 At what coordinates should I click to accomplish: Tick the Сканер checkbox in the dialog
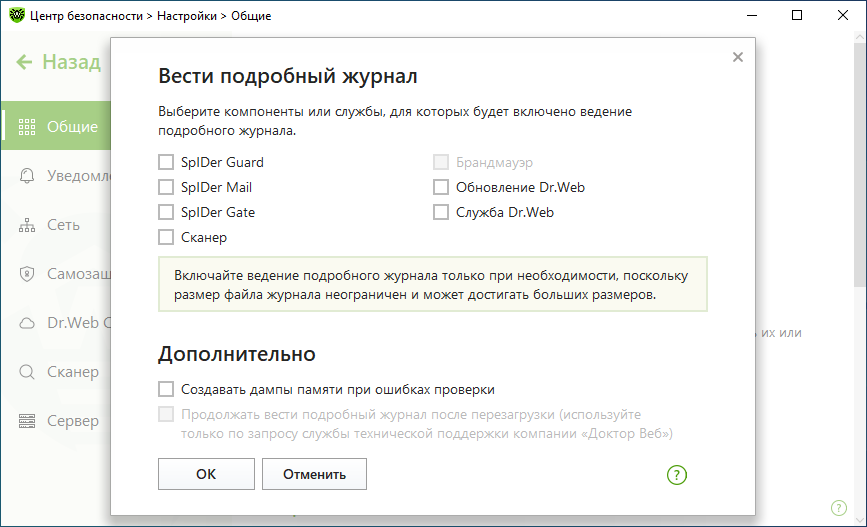point(166,237)
